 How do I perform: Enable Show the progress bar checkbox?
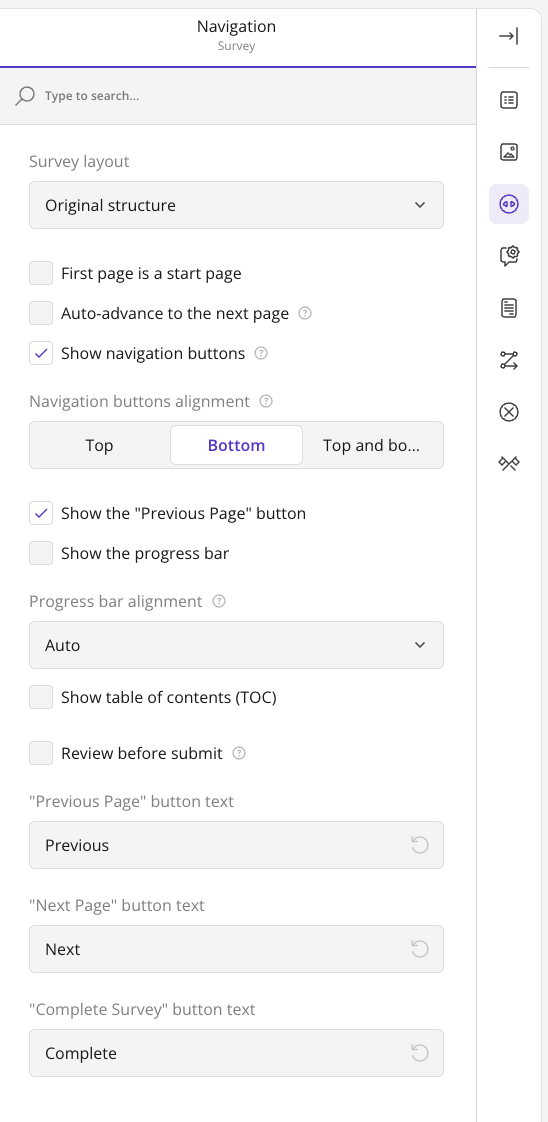(41, 553)
